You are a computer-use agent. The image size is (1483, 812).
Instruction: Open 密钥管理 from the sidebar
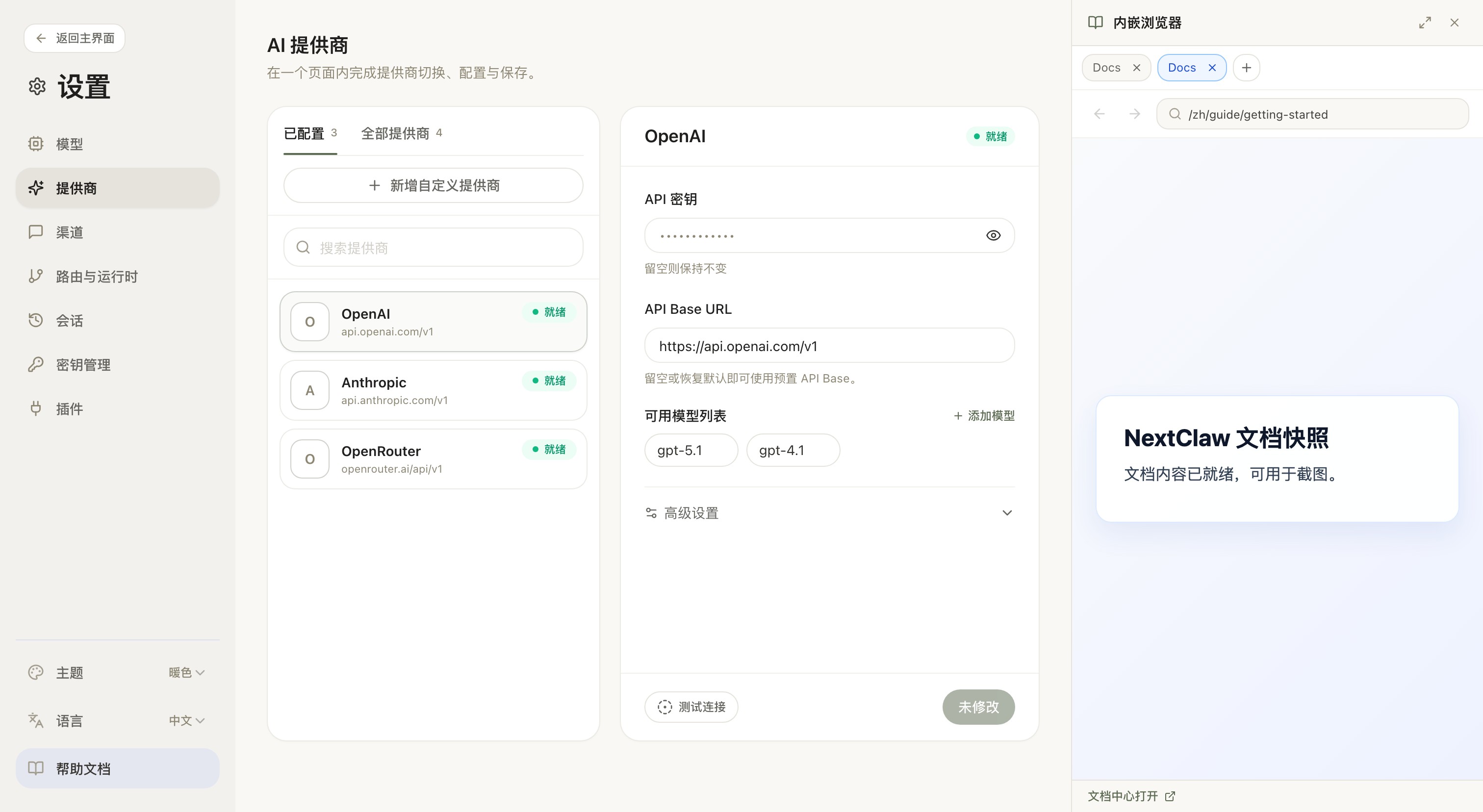click(x=83, y=364)
